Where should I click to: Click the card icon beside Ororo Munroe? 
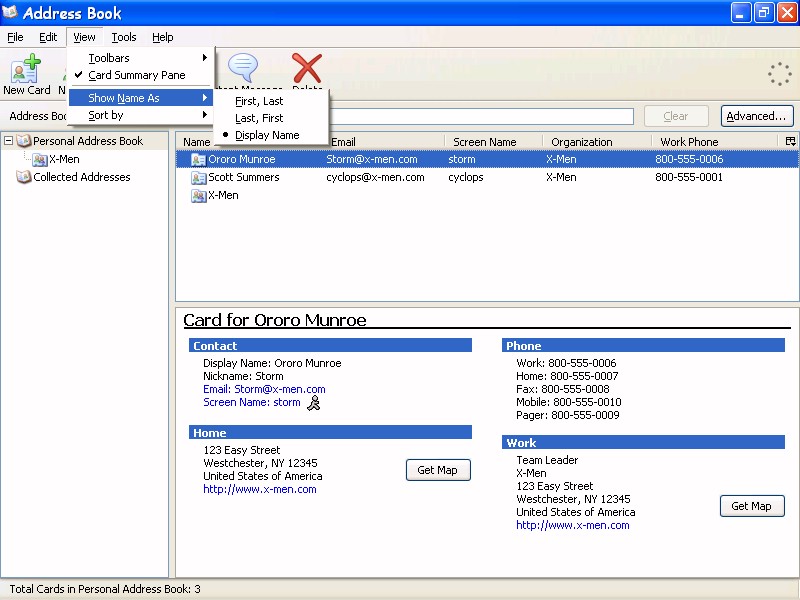198,160
